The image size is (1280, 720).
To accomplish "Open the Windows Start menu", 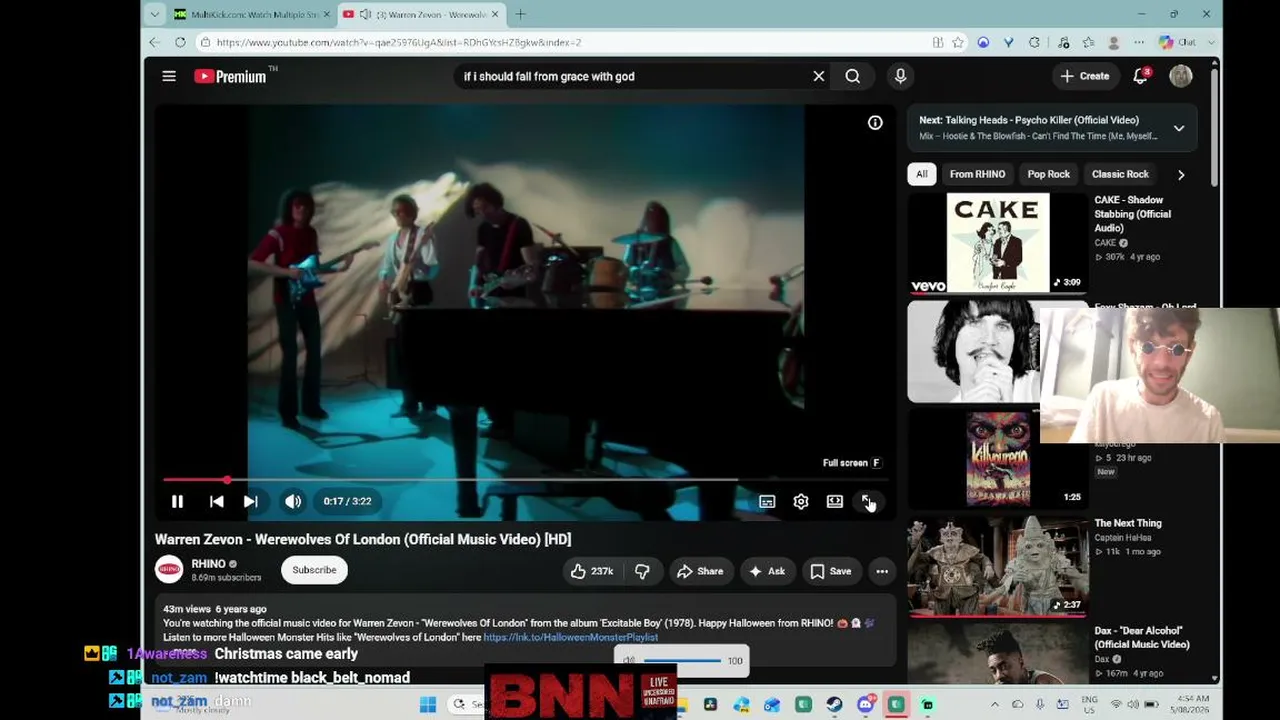I will point(428,705).
